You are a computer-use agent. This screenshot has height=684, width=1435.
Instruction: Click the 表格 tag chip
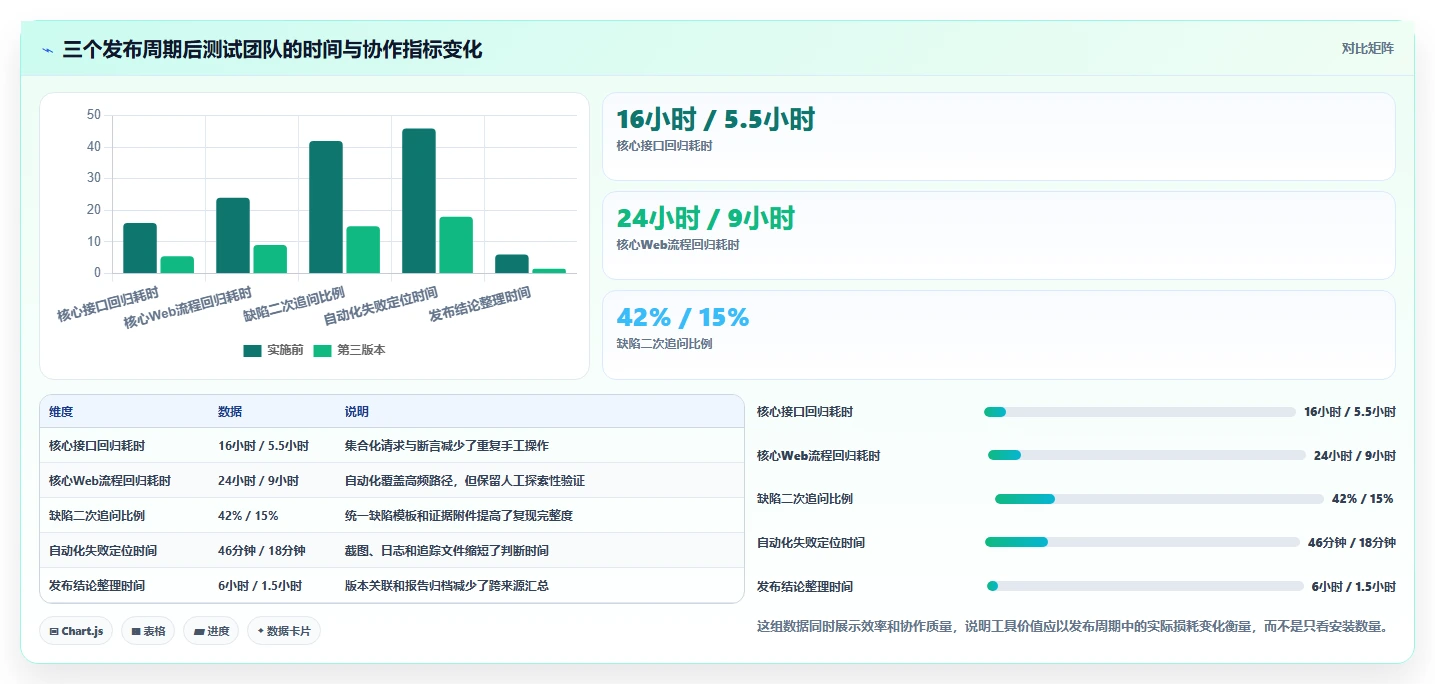[x=148, y=631]
